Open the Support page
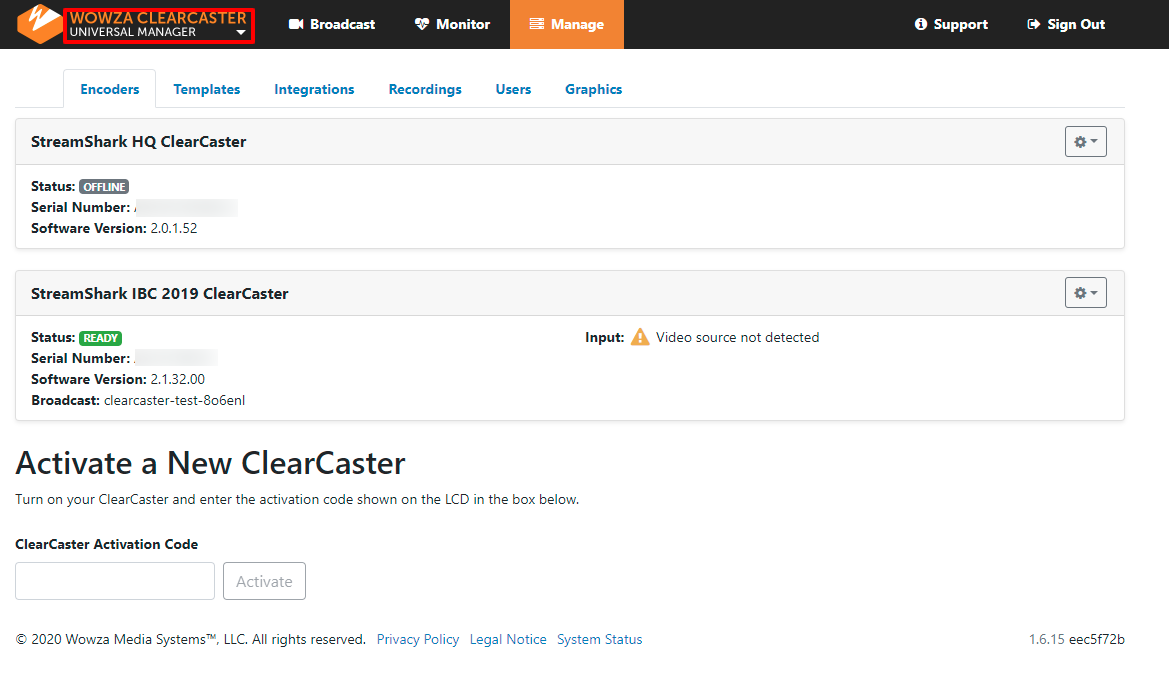Screen dimensions: 1169x681 point(951,25)
